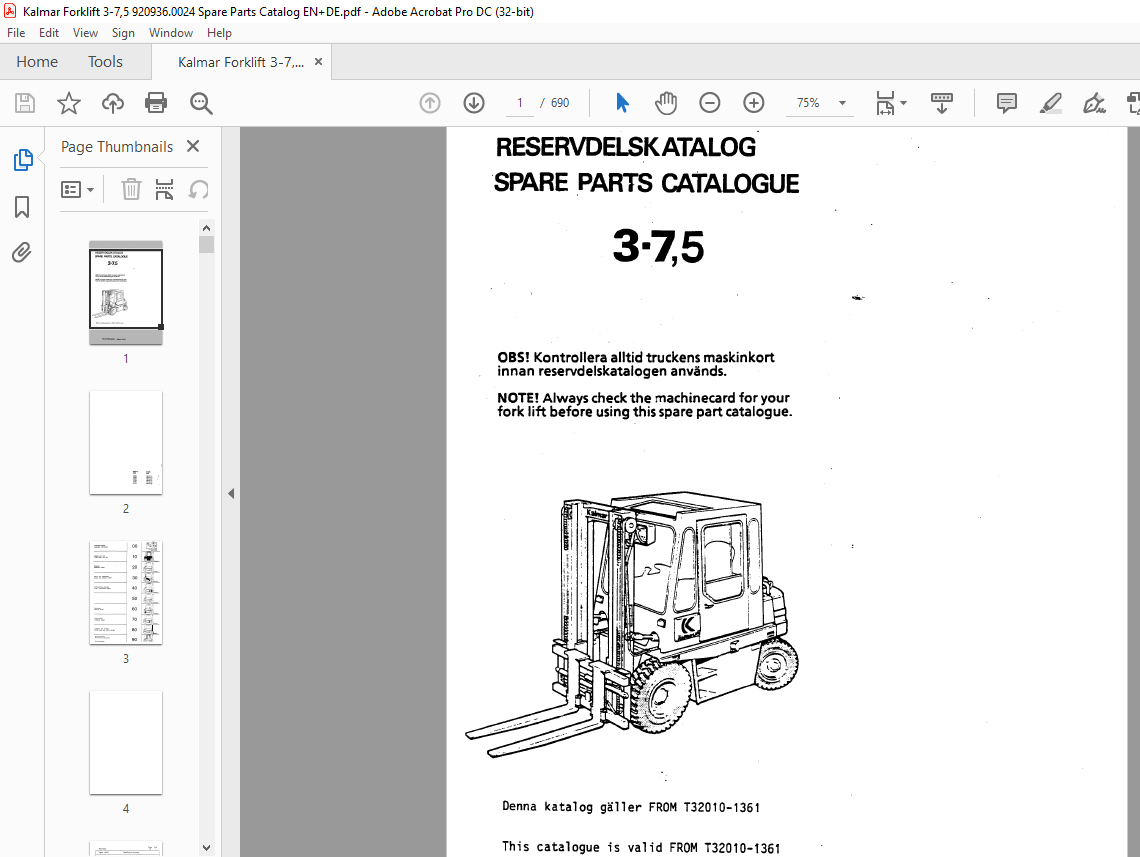Click the 'RESERVDELSKATALOG' heading text
Viewport: 1140px width, 857px height.
pos(626,147)
